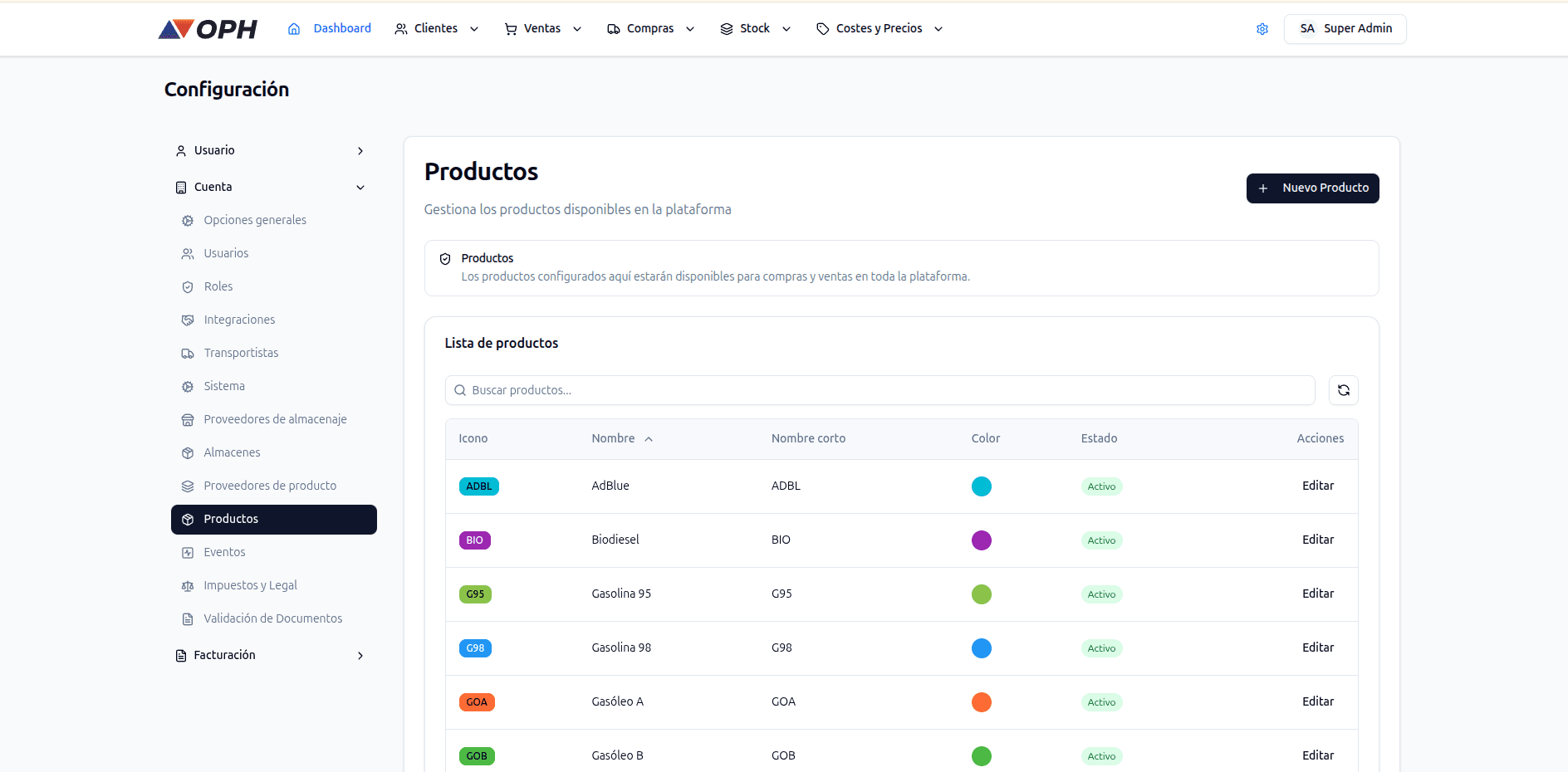Open the Costes y Precios menu
The width and height of the screenshot is (1568, 772).
tap(878, 28)
